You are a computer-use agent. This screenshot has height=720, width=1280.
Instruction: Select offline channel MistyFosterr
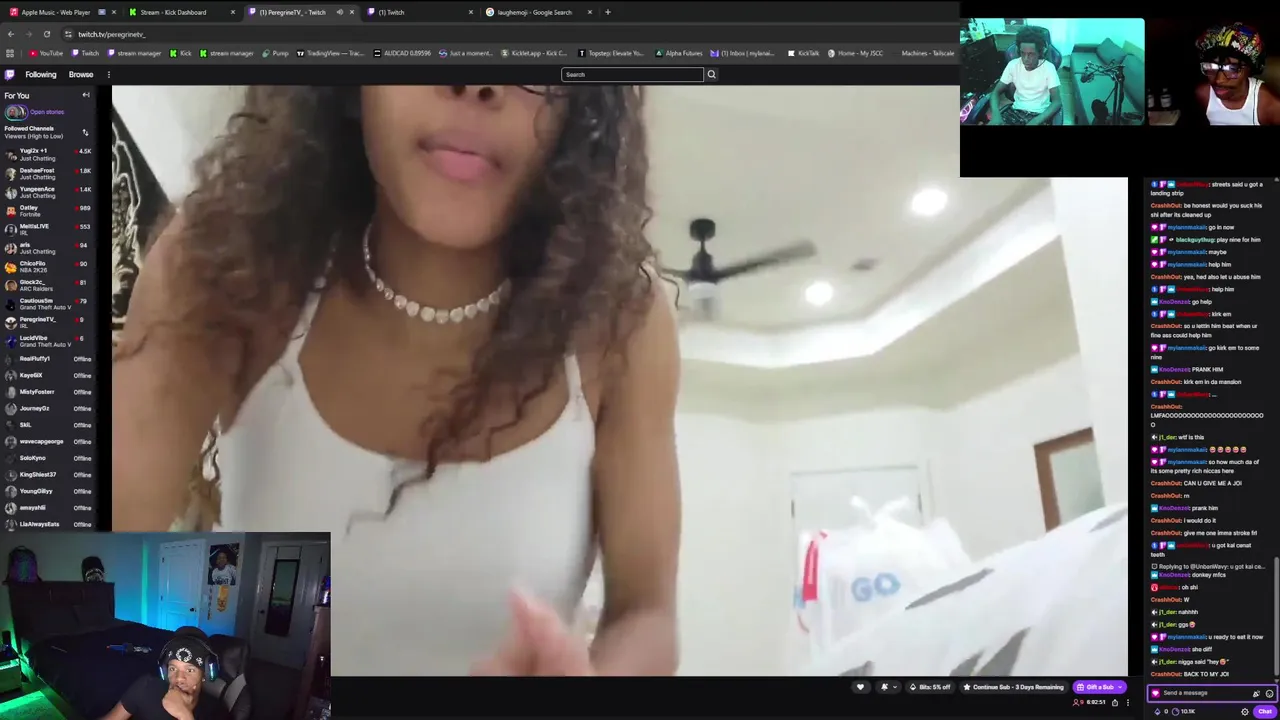47,392
